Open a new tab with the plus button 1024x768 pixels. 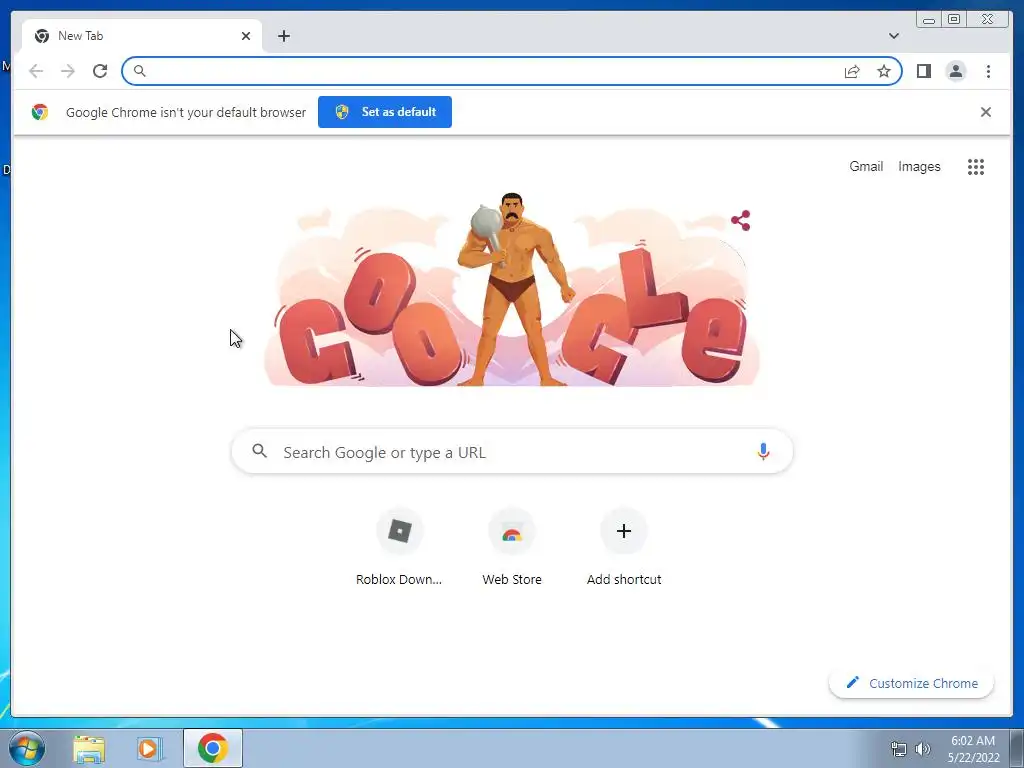pyautogui.click(x=283, y=36)
